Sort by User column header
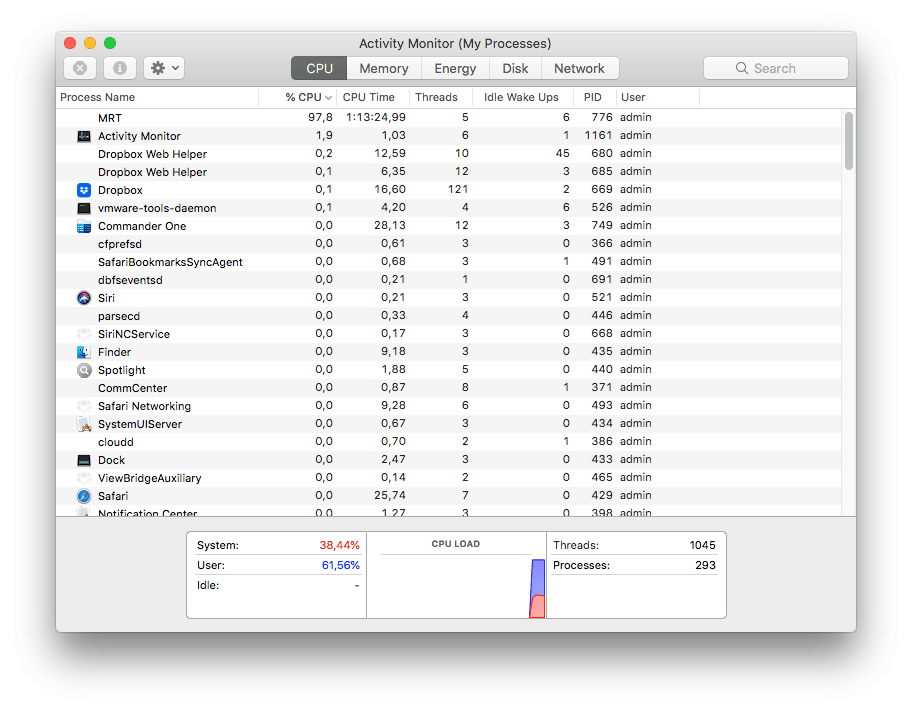Image resolution: width=912 pixels, height=712 pixels. [657, 97]
